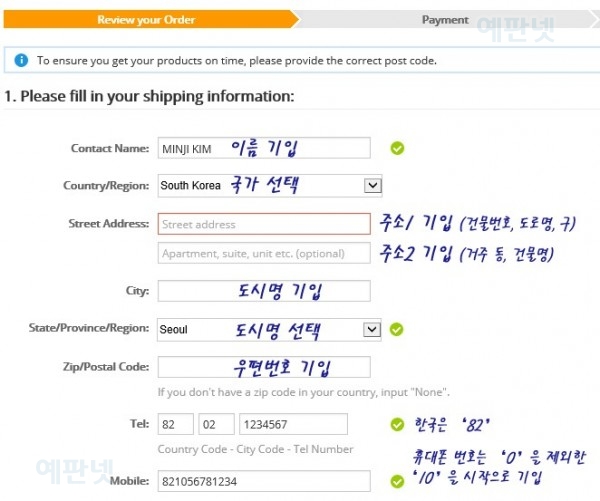600x501 pixels.
Task: Click the blue info icon in the notice bar
Action: tap(21, 60)
